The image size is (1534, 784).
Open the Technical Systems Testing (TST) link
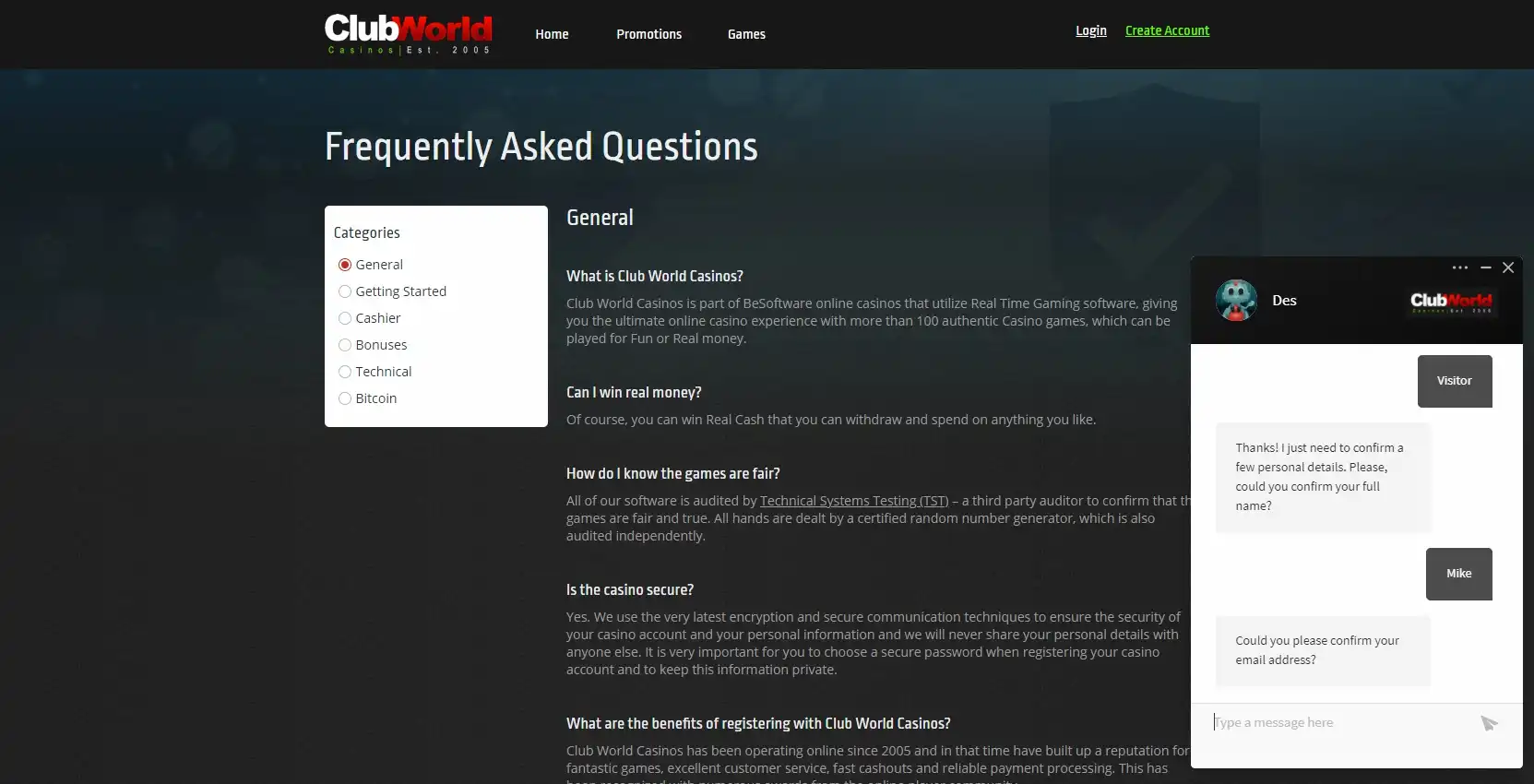click(853, 501)
